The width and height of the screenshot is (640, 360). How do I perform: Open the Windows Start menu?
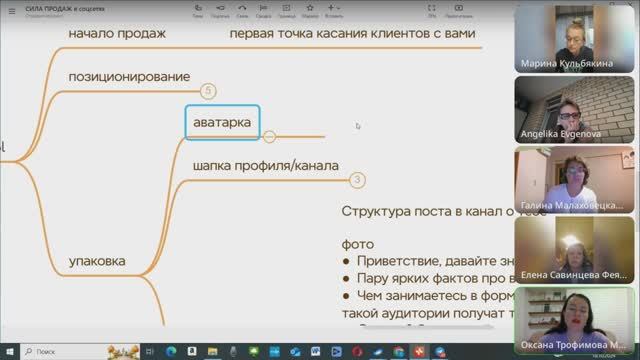10,351
